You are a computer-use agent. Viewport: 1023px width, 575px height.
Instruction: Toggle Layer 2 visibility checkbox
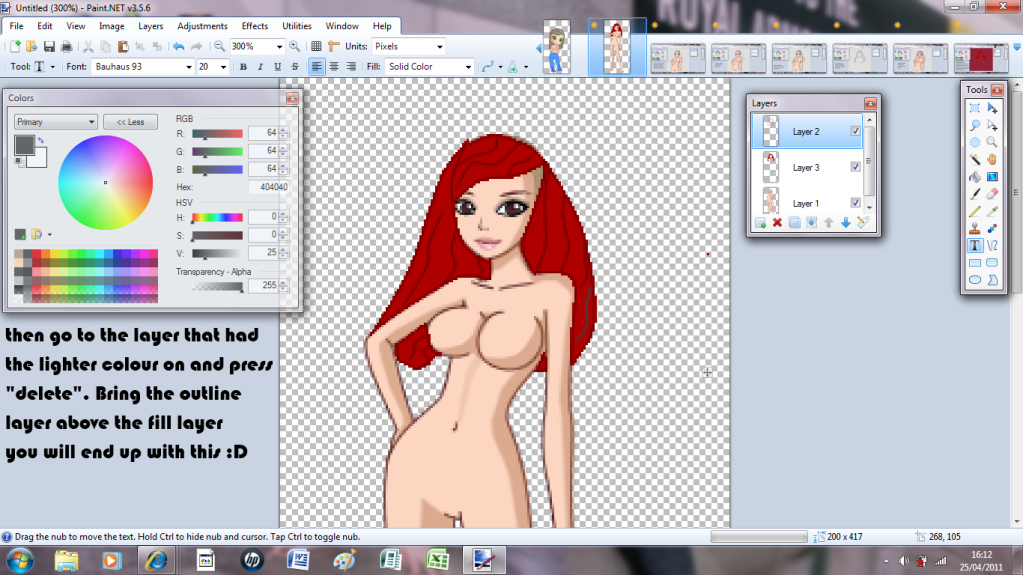point(855,131)
